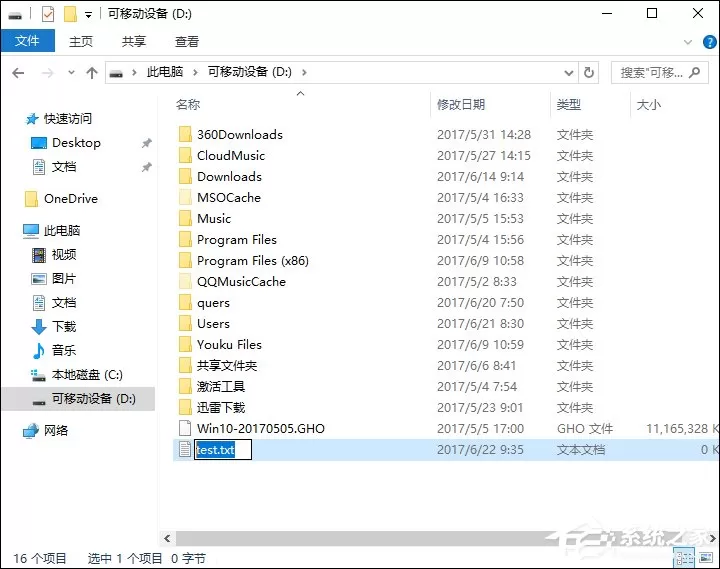
Task: Select 本地磁盘 (C:) in navigation pane
Action: [x=87, y=375]
